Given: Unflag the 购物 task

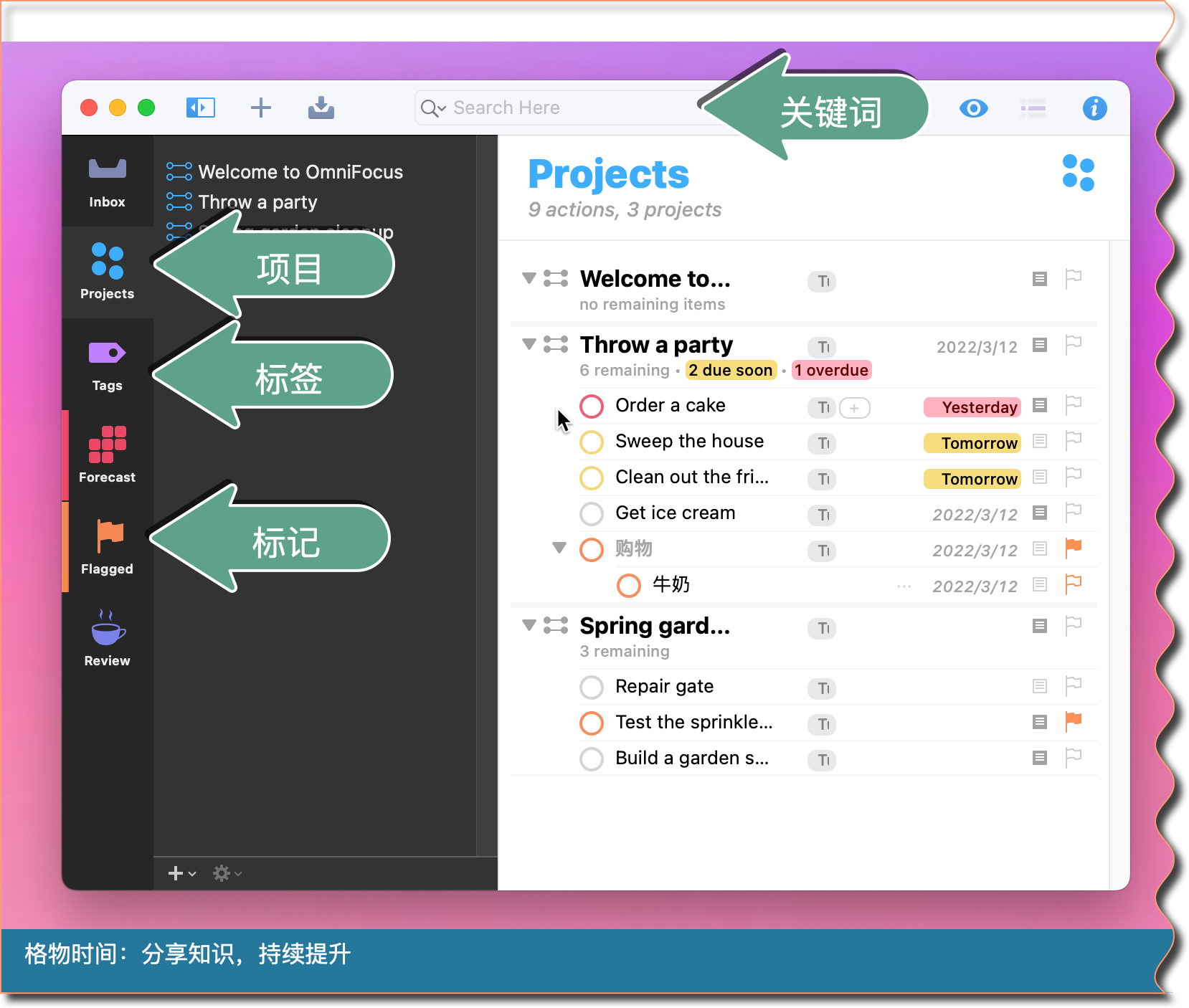Looking at the screenshot, I should [x=1074, y=548].
